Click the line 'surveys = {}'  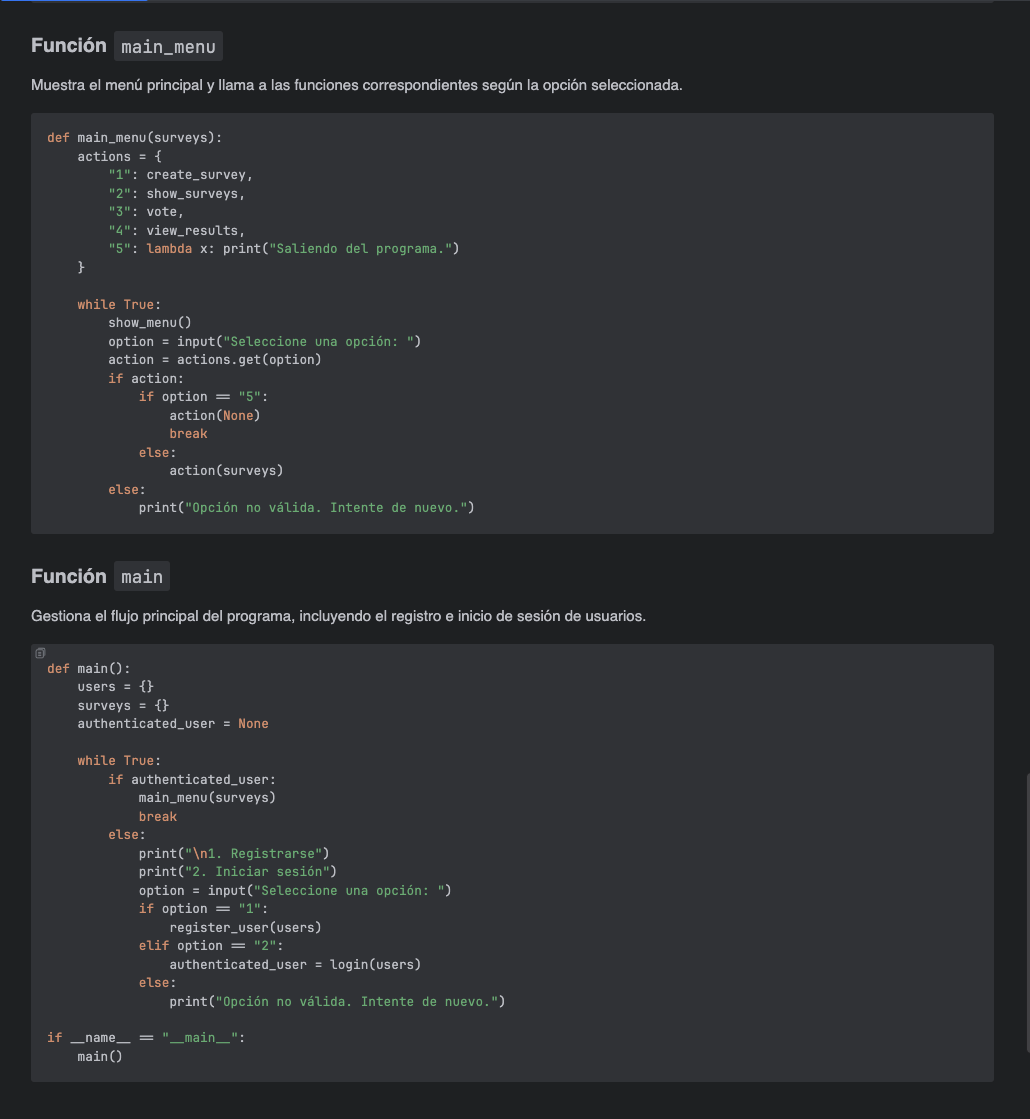123,705
